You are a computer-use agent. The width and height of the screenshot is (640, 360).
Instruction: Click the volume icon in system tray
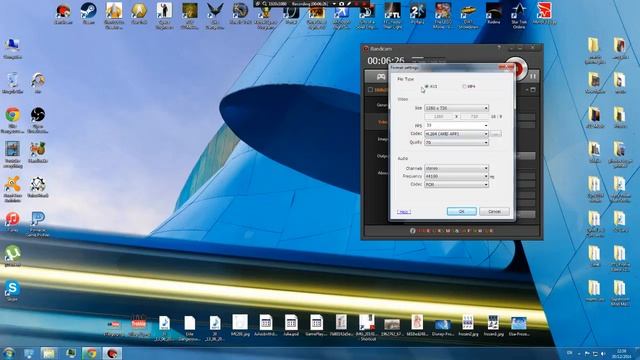click(603, 353)
